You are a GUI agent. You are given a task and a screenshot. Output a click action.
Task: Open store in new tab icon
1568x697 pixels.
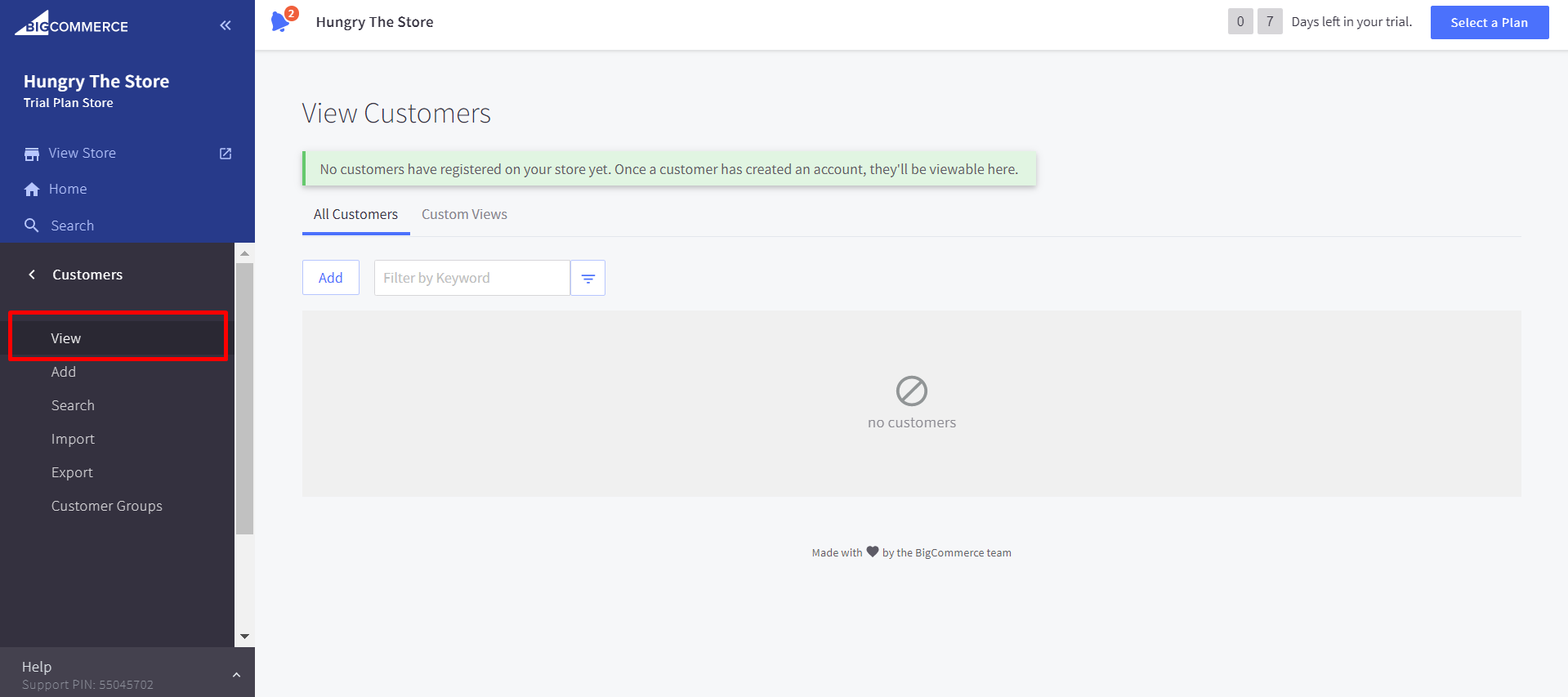pos(226,154)
